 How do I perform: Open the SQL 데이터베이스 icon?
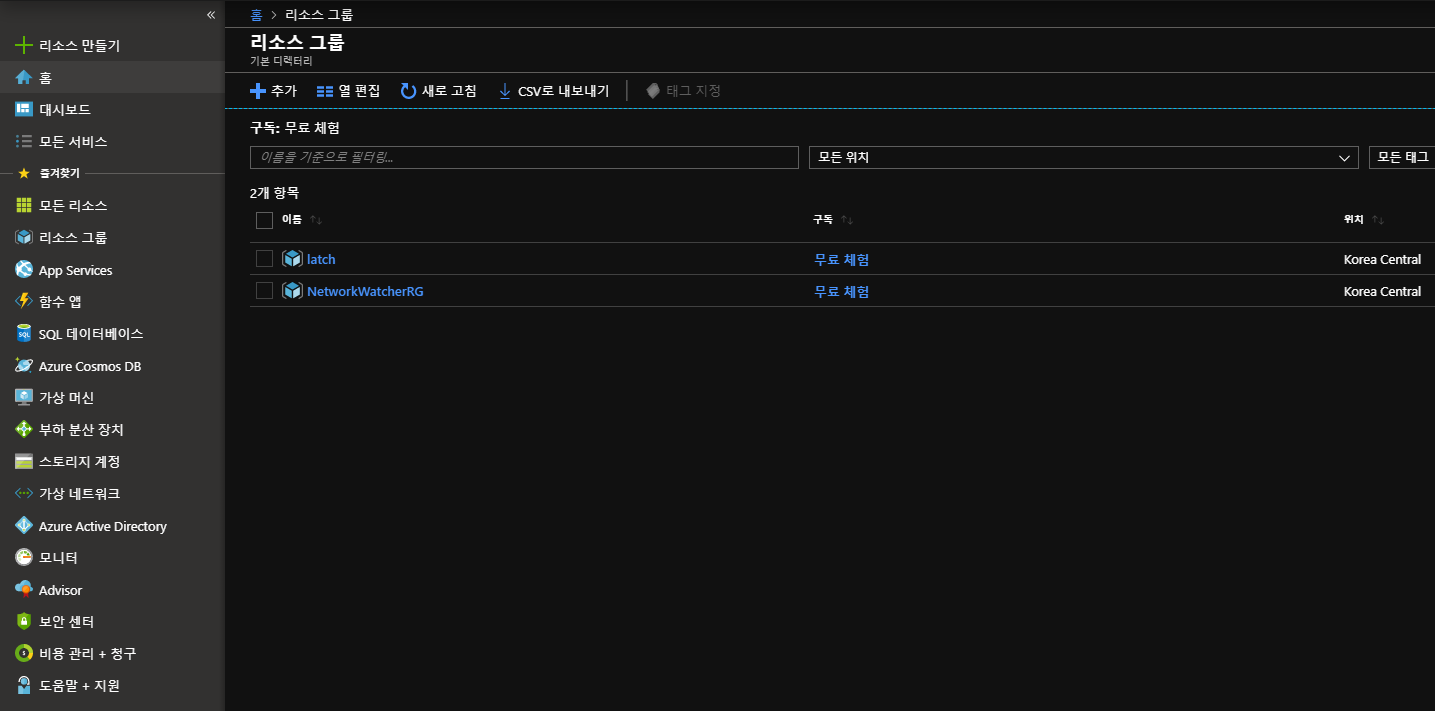(24, 333)
